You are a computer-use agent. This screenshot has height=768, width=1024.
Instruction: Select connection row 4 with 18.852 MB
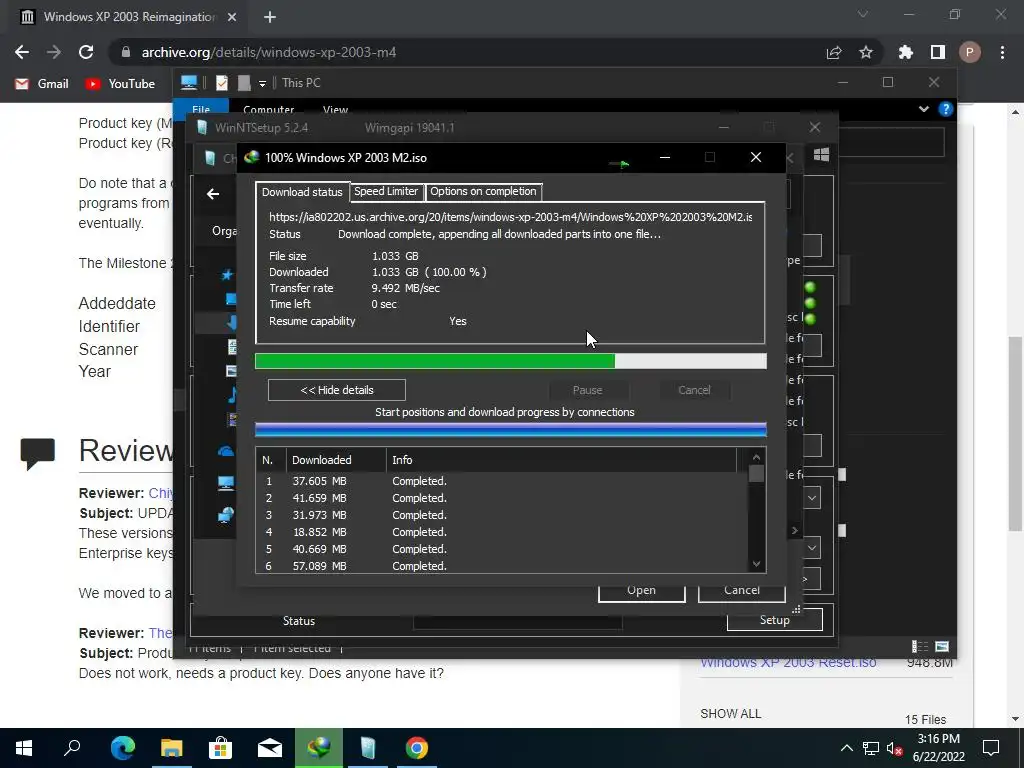tap(502, 532)
